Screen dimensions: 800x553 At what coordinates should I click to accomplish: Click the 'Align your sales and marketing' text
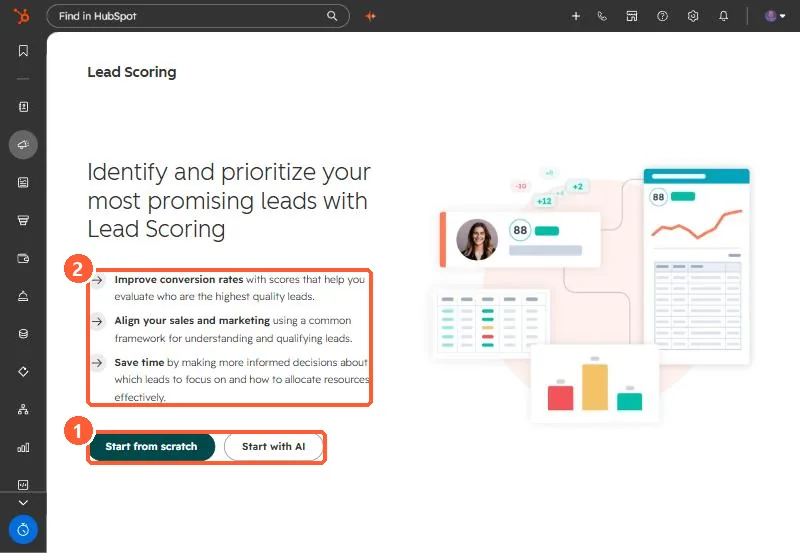pyautogui.click(x=192, y=320)
